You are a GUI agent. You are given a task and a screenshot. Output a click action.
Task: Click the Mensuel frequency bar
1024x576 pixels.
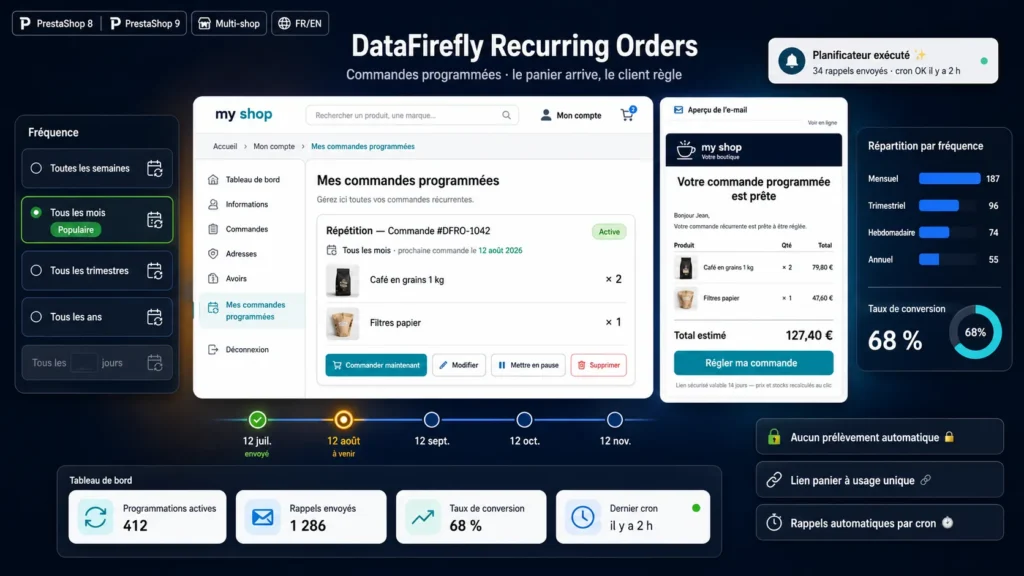pos(949,178)
